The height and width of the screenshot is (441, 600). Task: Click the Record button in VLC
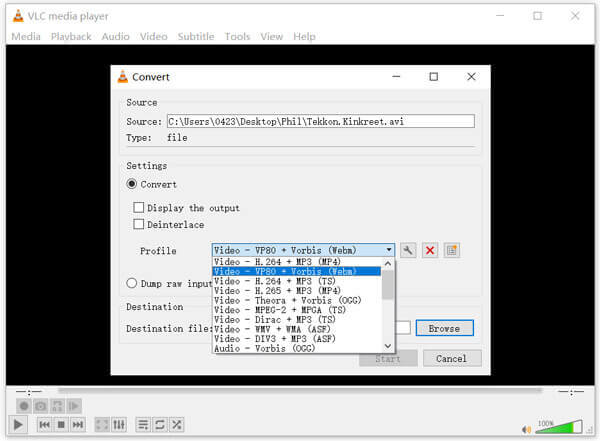point(24,406)
